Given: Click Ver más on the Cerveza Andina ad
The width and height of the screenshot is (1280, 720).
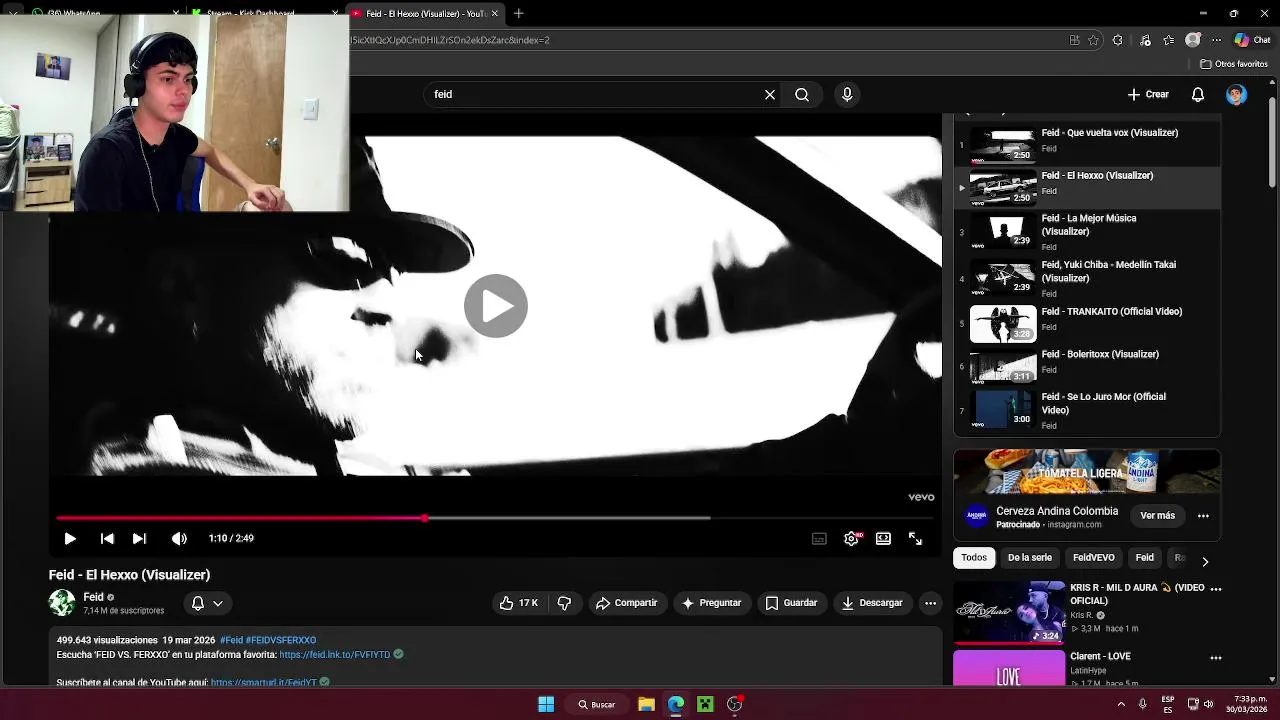Looking at the screenshot, I should pos(1157,516).
